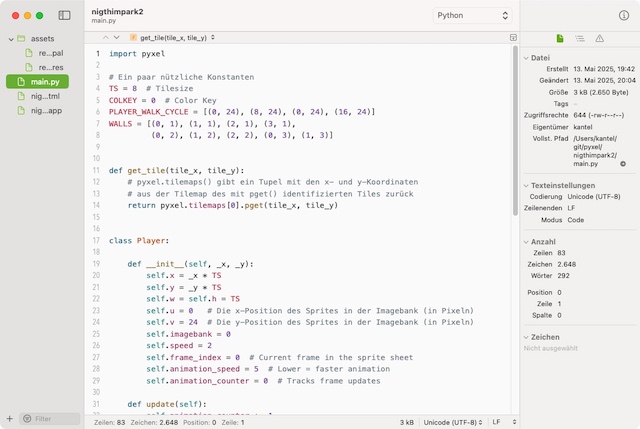Collapse the assets folder
The height and width of the screenshot is (429, 640).
[x=10, y=38]
